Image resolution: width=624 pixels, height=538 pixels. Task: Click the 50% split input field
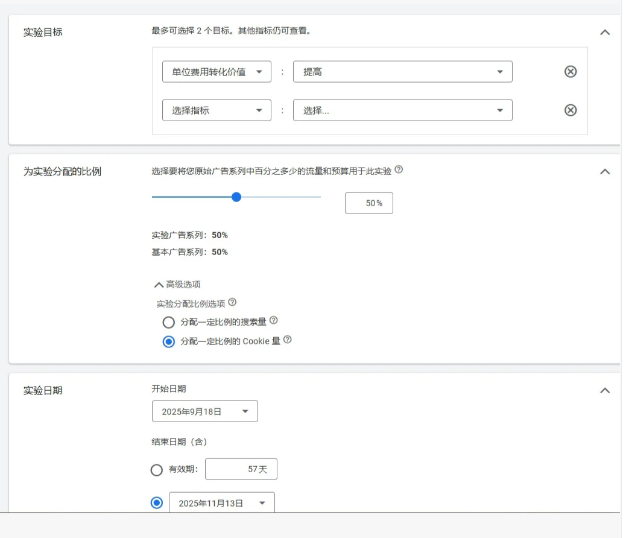[x=369, y=203]
